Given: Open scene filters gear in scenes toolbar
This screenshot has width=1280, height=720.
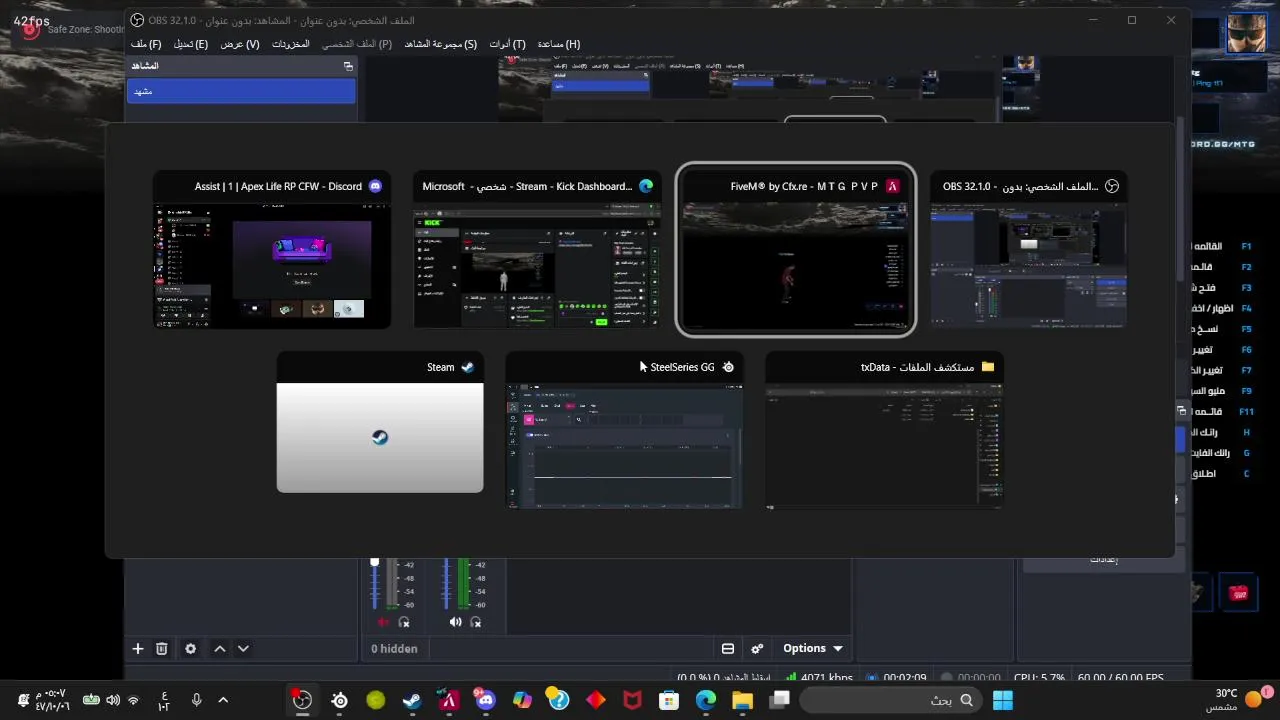Looking at the screenshot, I should [190, 648].
